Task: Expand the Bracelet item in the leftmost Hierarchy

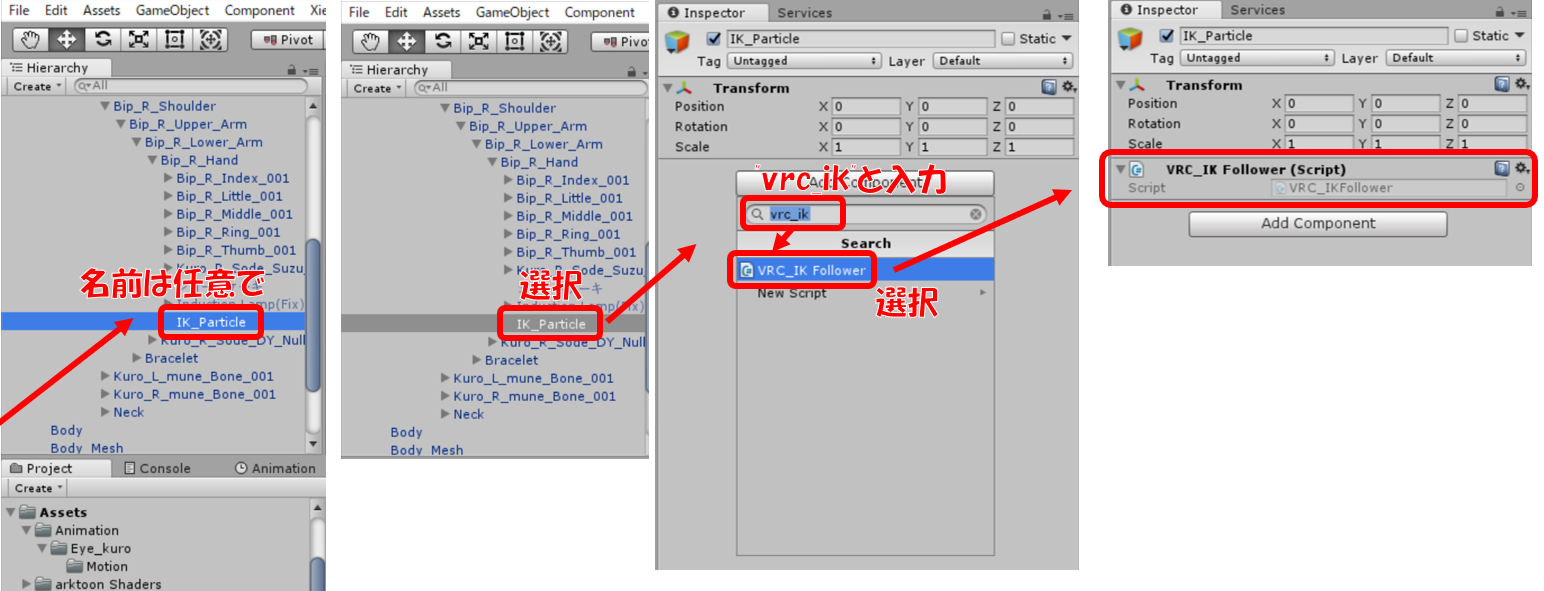Action: click(x=137, y=358)
